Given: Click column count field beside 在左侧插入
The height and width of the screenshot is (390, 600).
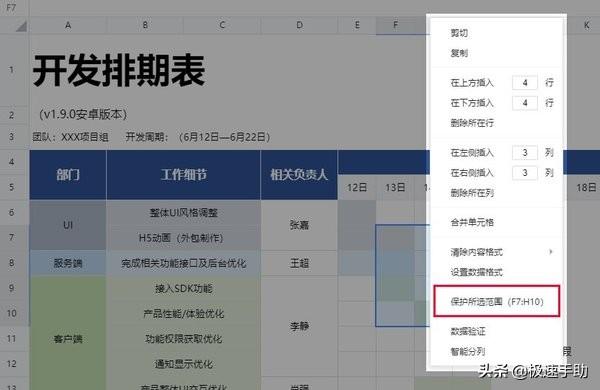Looking at the screenshot, I should pyautogui.click(x=525, y=153).
